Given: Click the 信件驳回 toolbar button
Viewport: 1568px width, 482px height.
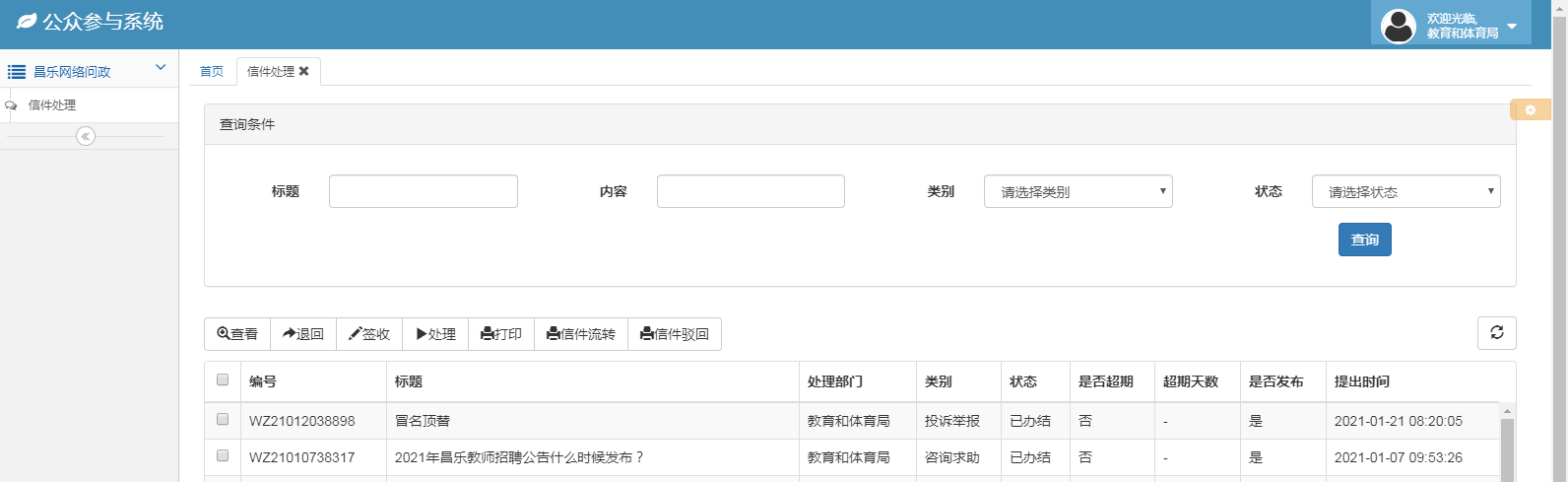Looking at the screenshot, I should 675,334.
